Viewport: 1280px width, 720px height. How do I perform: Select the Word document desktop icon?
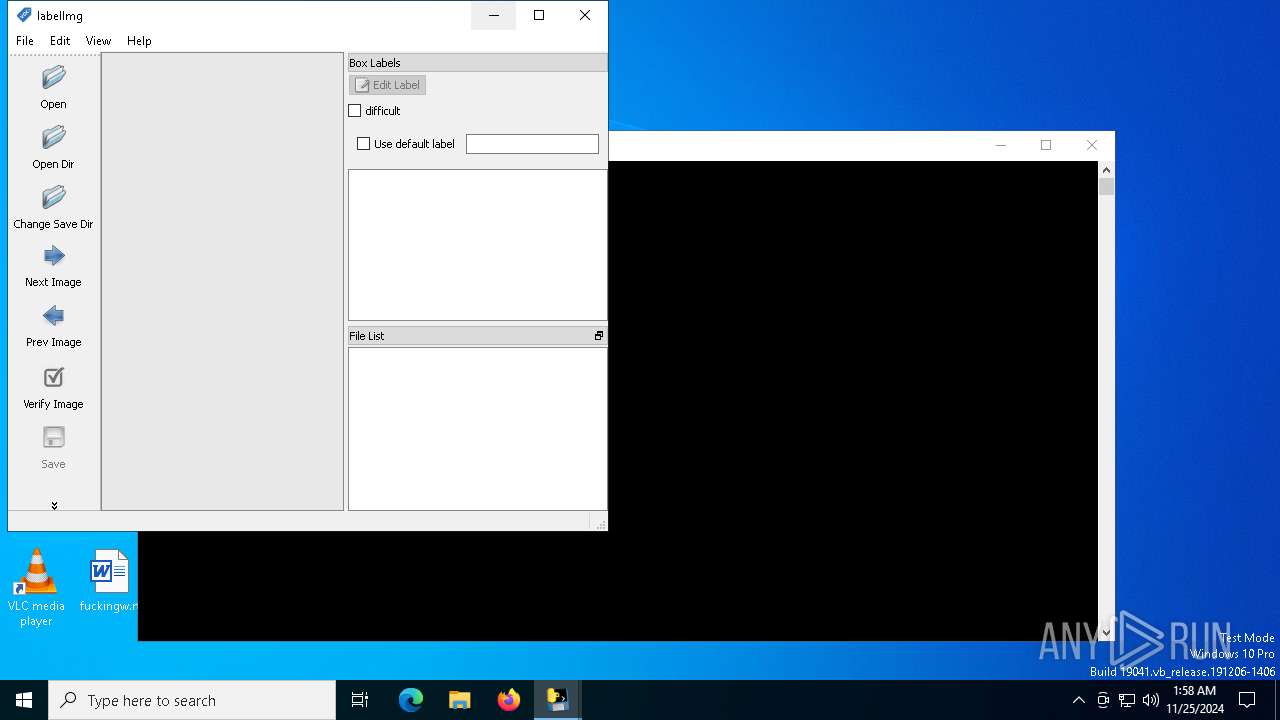[x=108, y=581]
